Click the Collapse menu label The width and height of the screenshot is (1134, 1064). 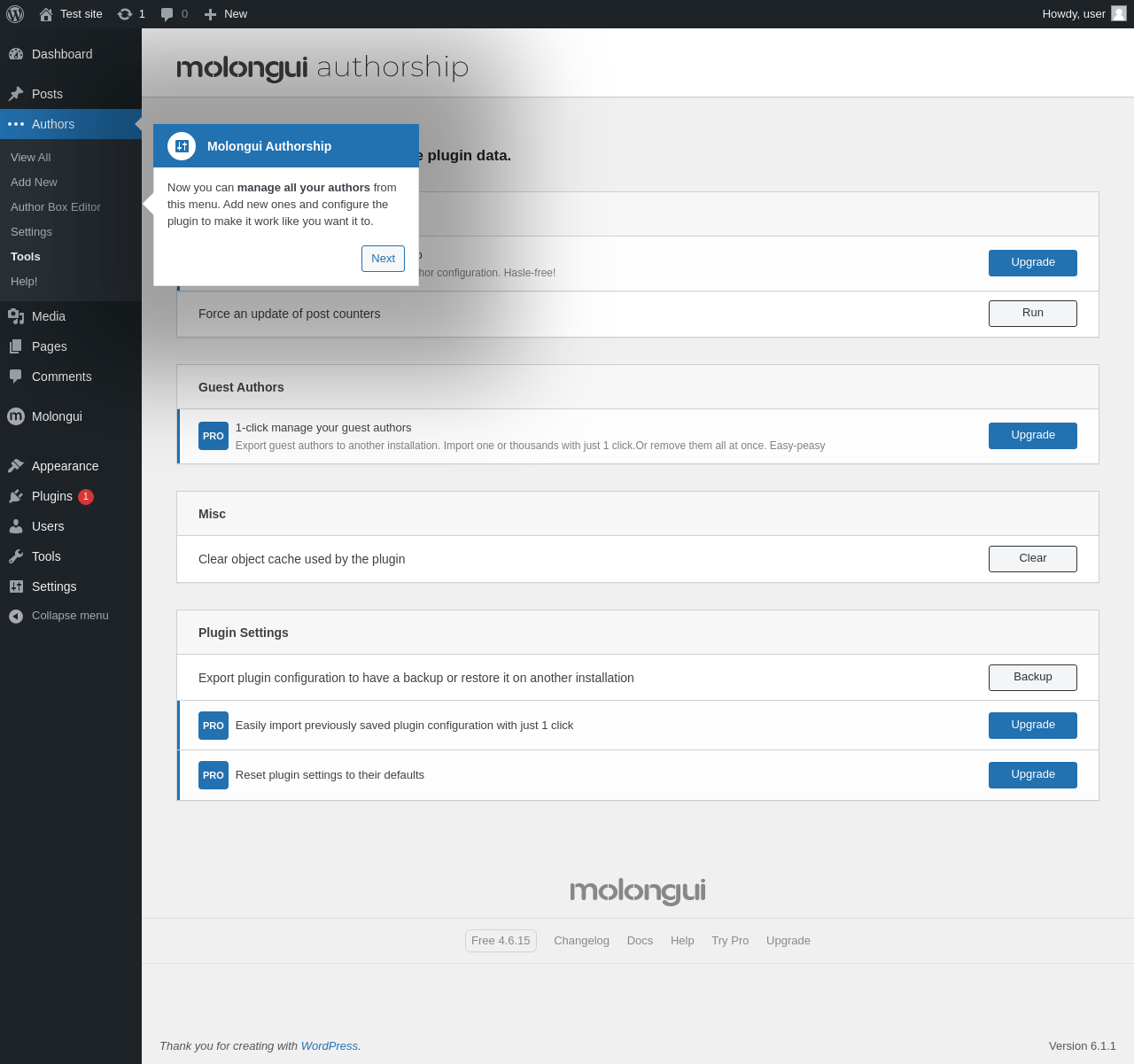(70, 616)
